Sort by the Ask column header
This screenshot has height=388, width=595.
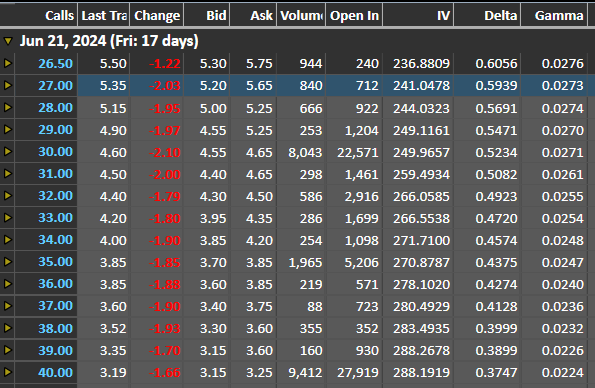(253, 15)
